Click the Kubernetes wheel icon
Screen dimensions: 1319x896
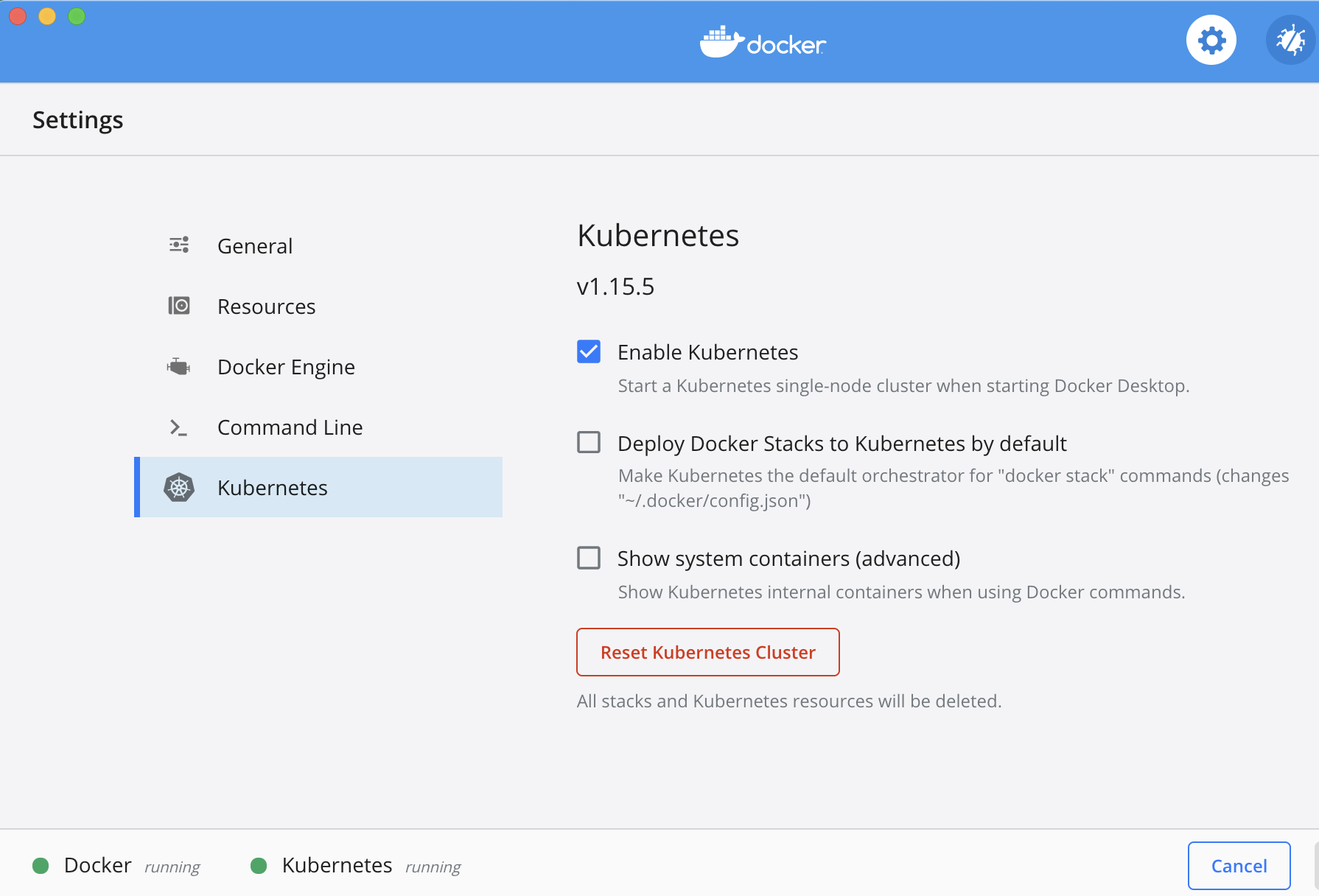click(179, 487)
